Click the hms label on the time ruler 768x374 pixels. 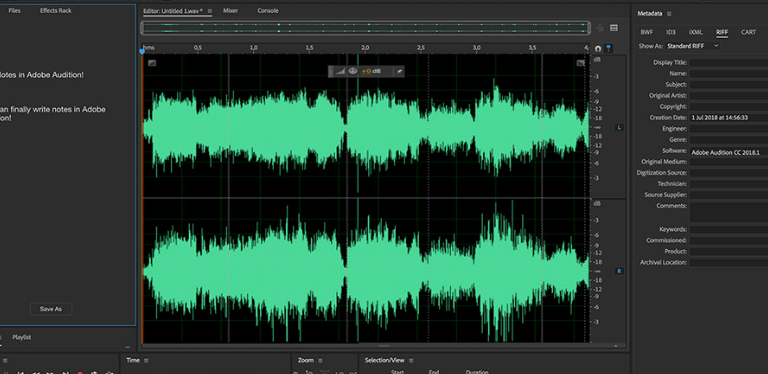(148, 48)
